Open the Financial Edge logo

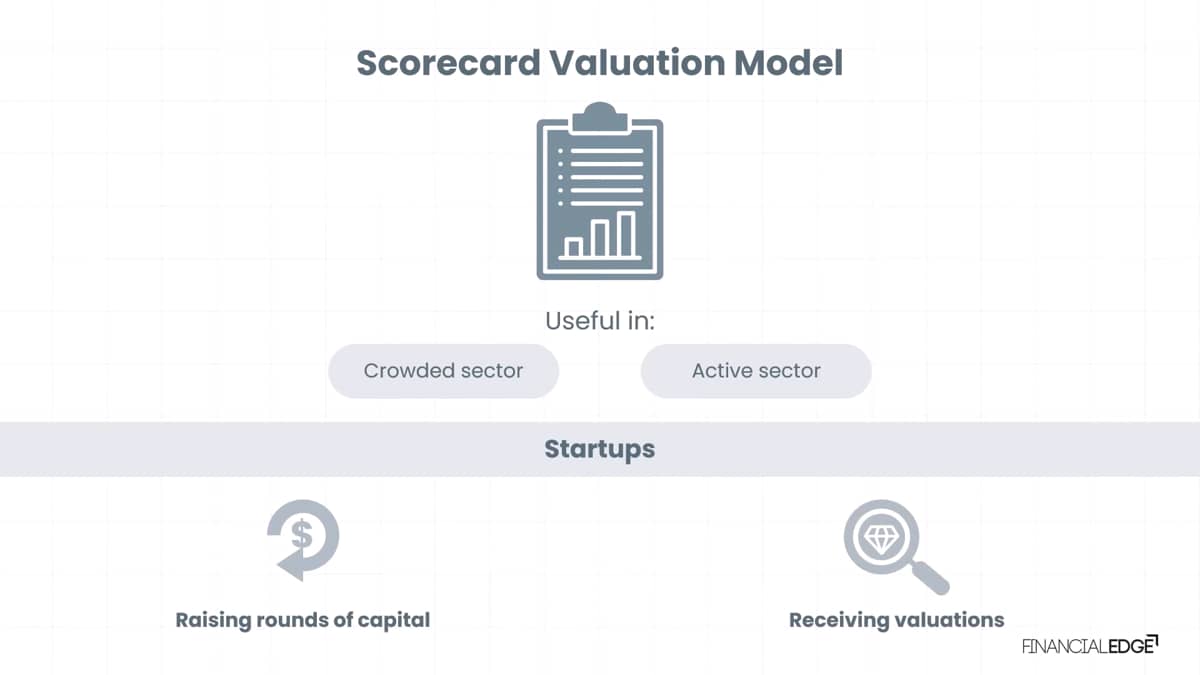[x=1090, y=645]
